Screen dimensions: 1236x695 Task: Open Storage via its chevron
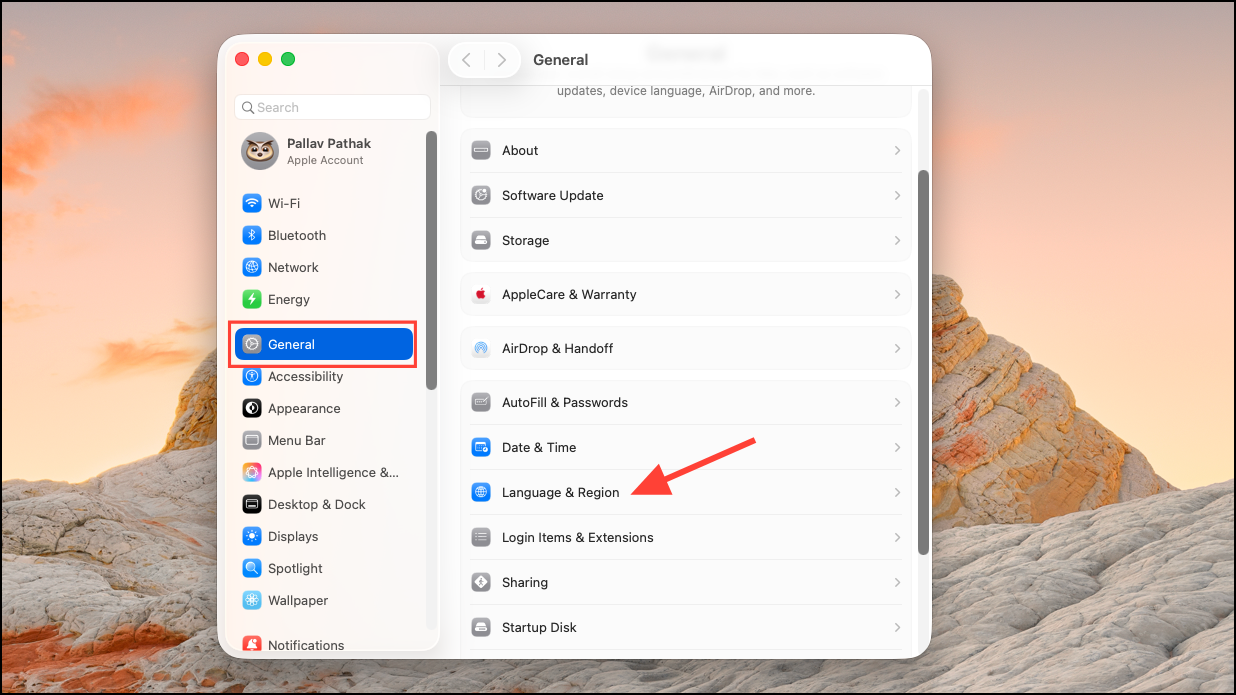click(897, 240)
